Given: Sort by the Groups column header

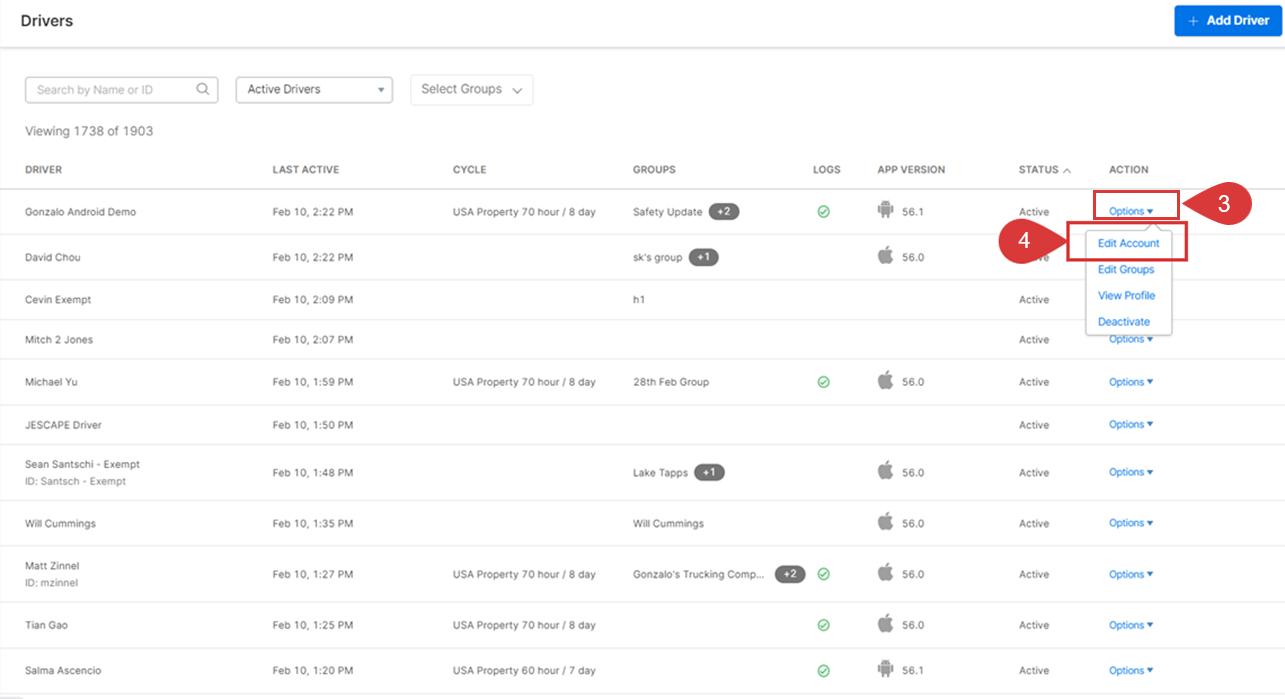Looking at the screenshot, I should (654, 170).
